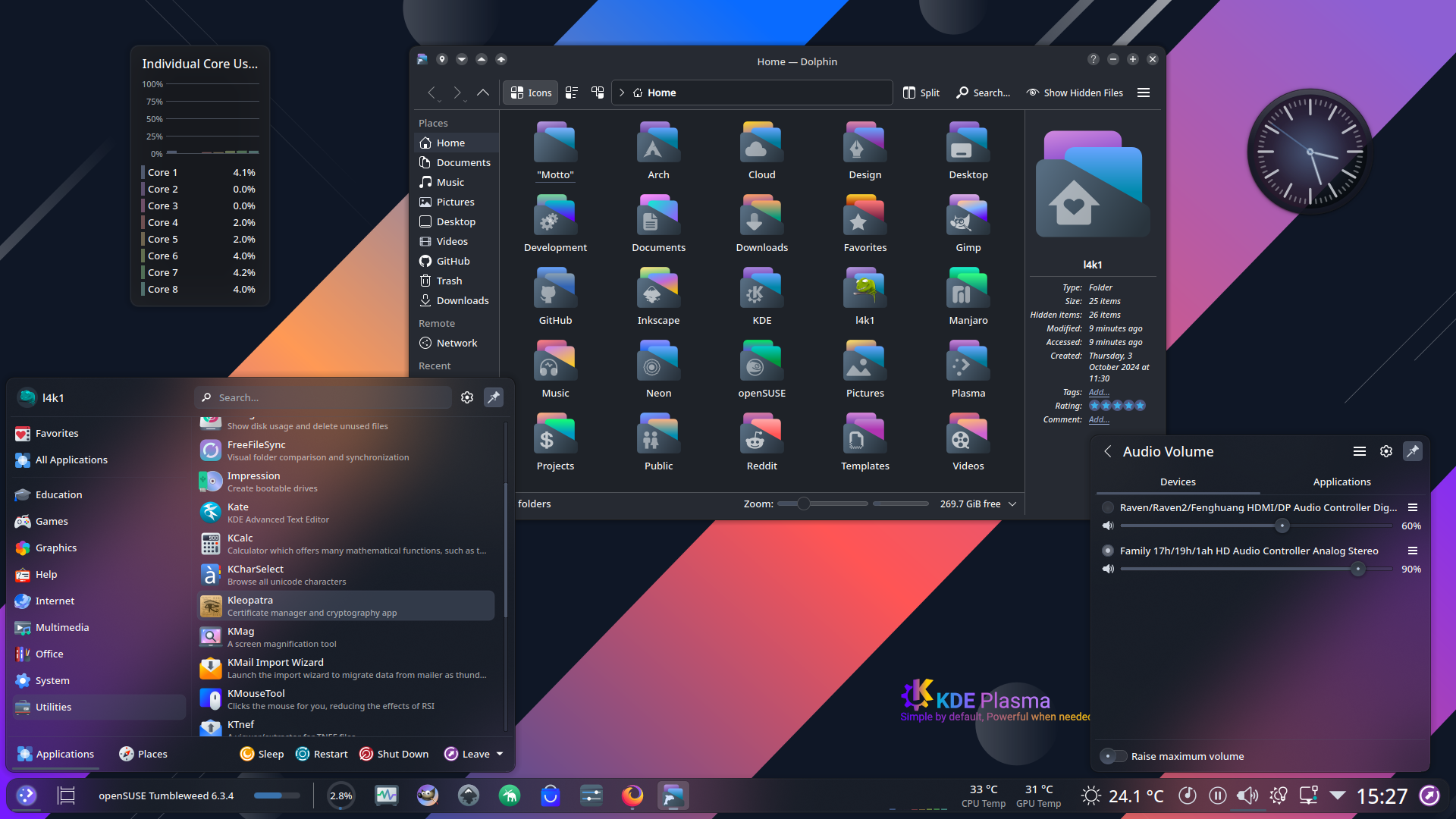Open Audio Volume hamburger menu
Image resolution: width=1456 pixels, height=819 pixels.
click(x=1360, y=451)
